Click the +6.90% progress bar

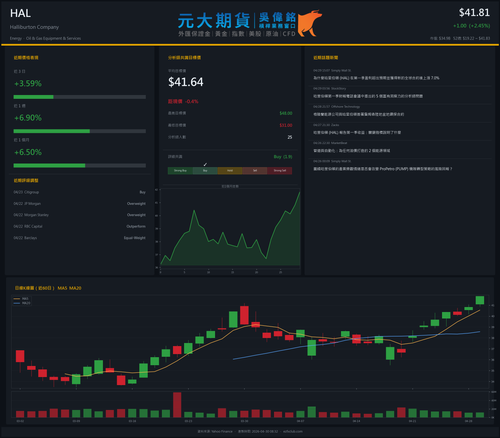80,131
